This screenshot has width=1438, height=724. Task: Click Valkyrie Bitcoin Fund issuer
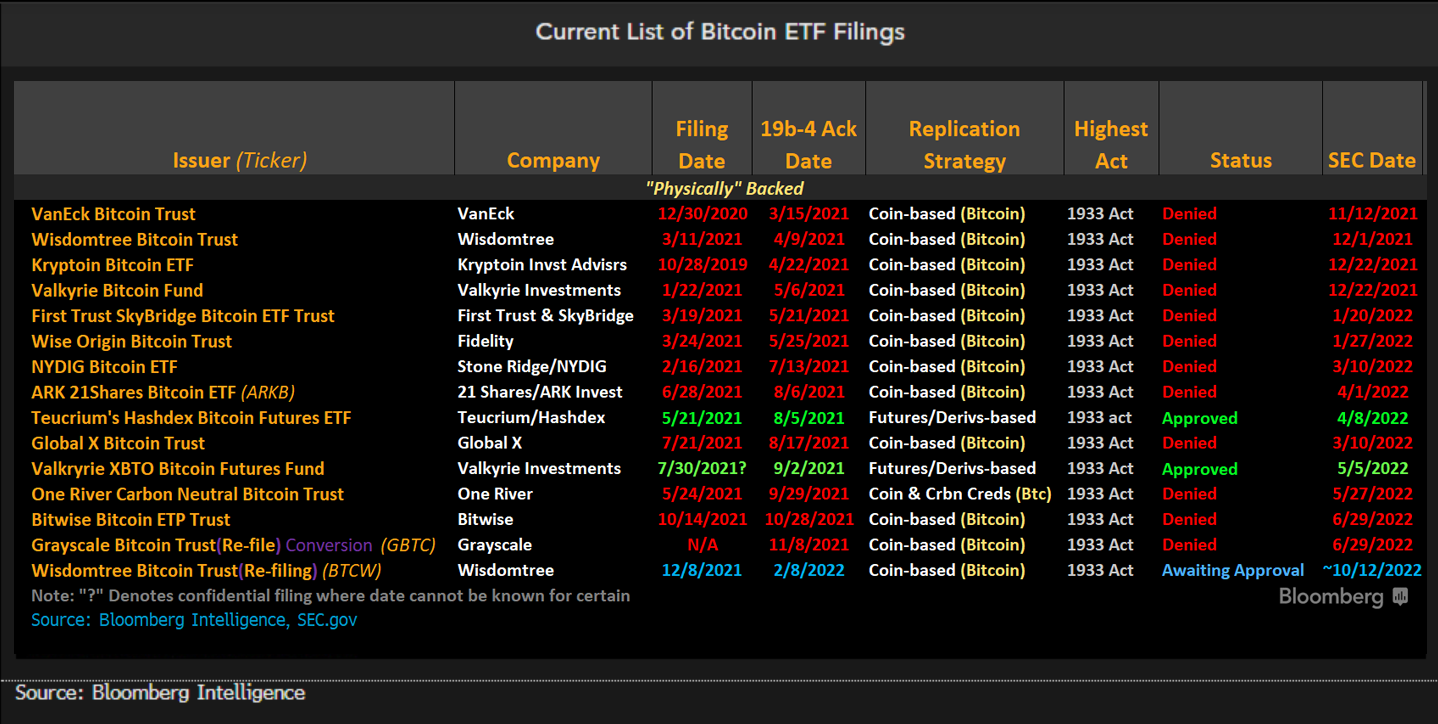[117, 291]
